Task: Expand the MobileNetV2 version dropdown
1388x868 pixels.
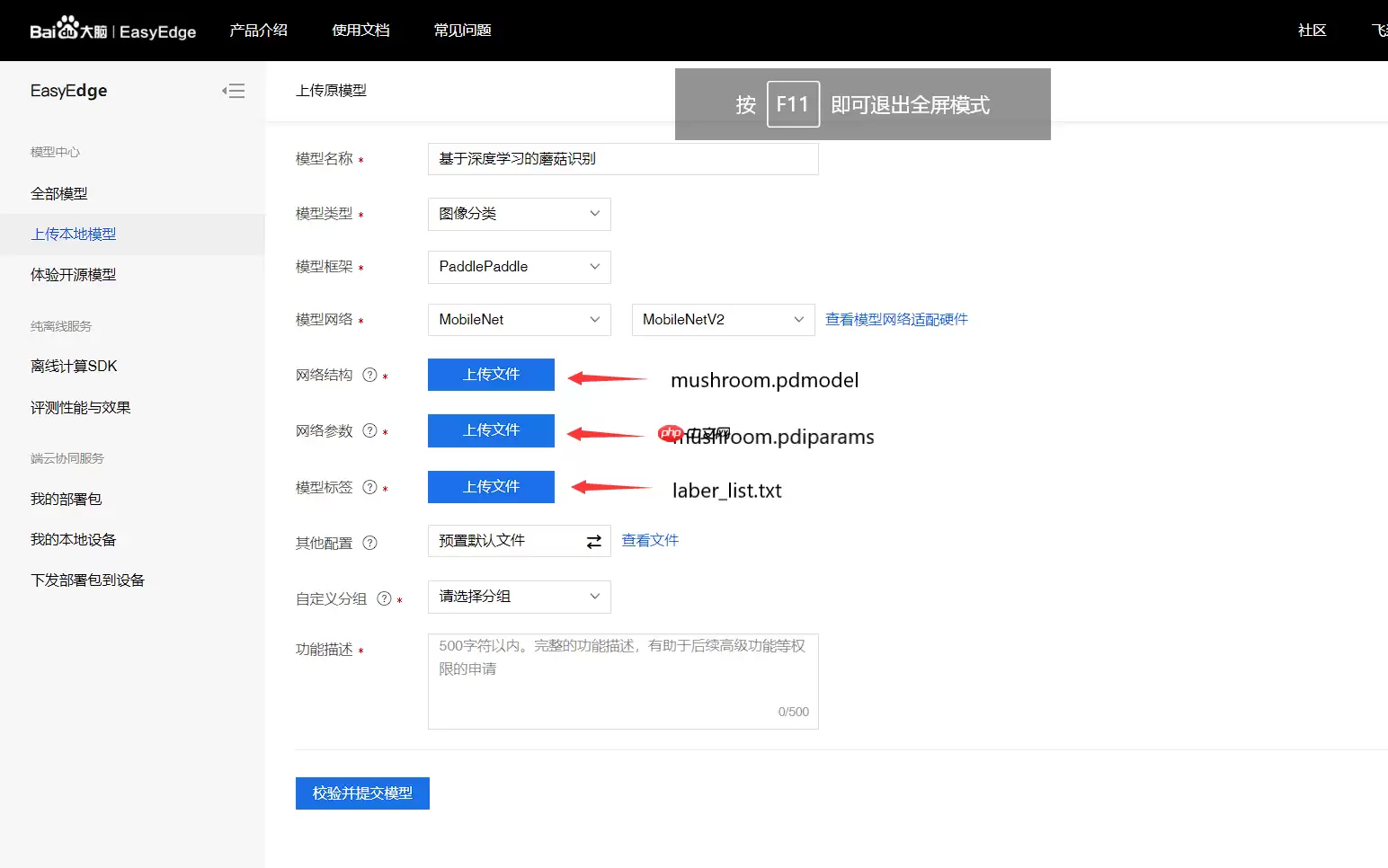Action: (723, 319)
